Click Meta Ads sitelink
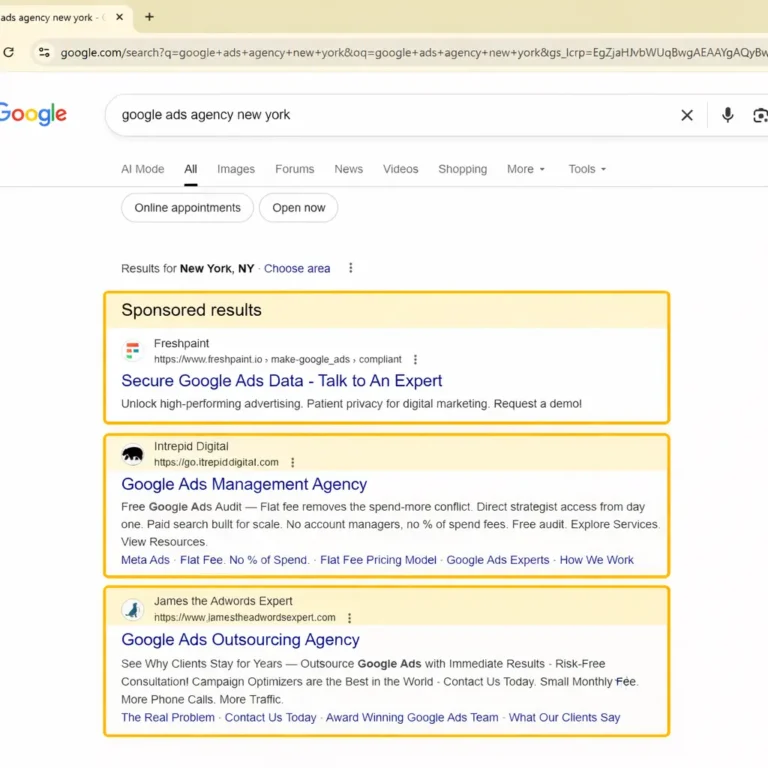This screenshot has height=768, width=768. click(x=145, y=560)
